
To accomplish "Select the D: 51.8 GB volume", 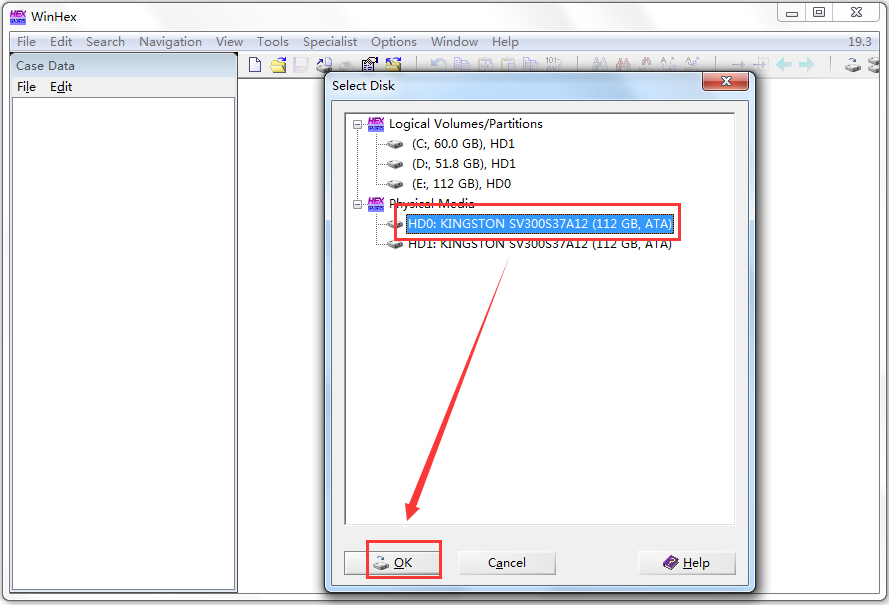I will point(464,164).
